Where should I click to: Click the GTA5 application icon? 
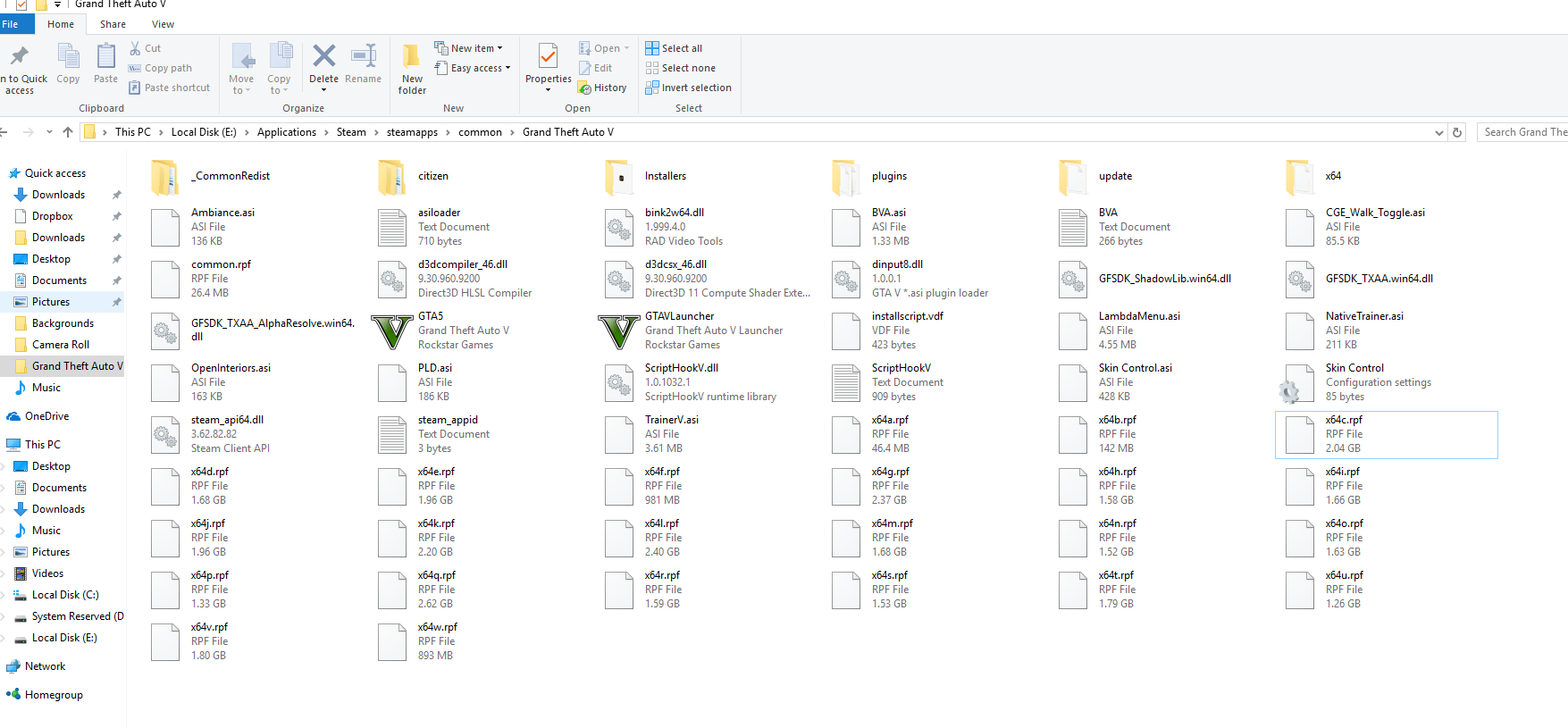(x=391, y=331)
